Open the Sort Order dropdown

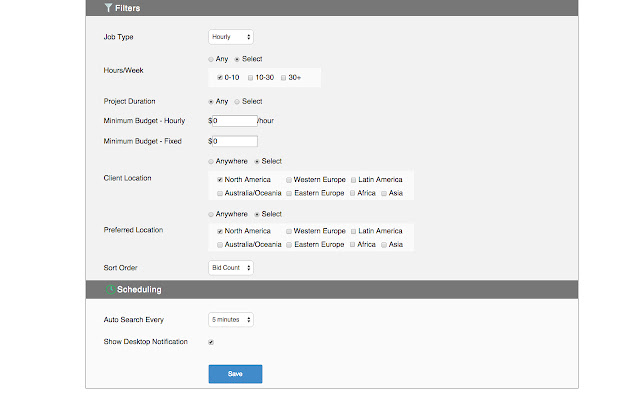(x=230, y=268)
